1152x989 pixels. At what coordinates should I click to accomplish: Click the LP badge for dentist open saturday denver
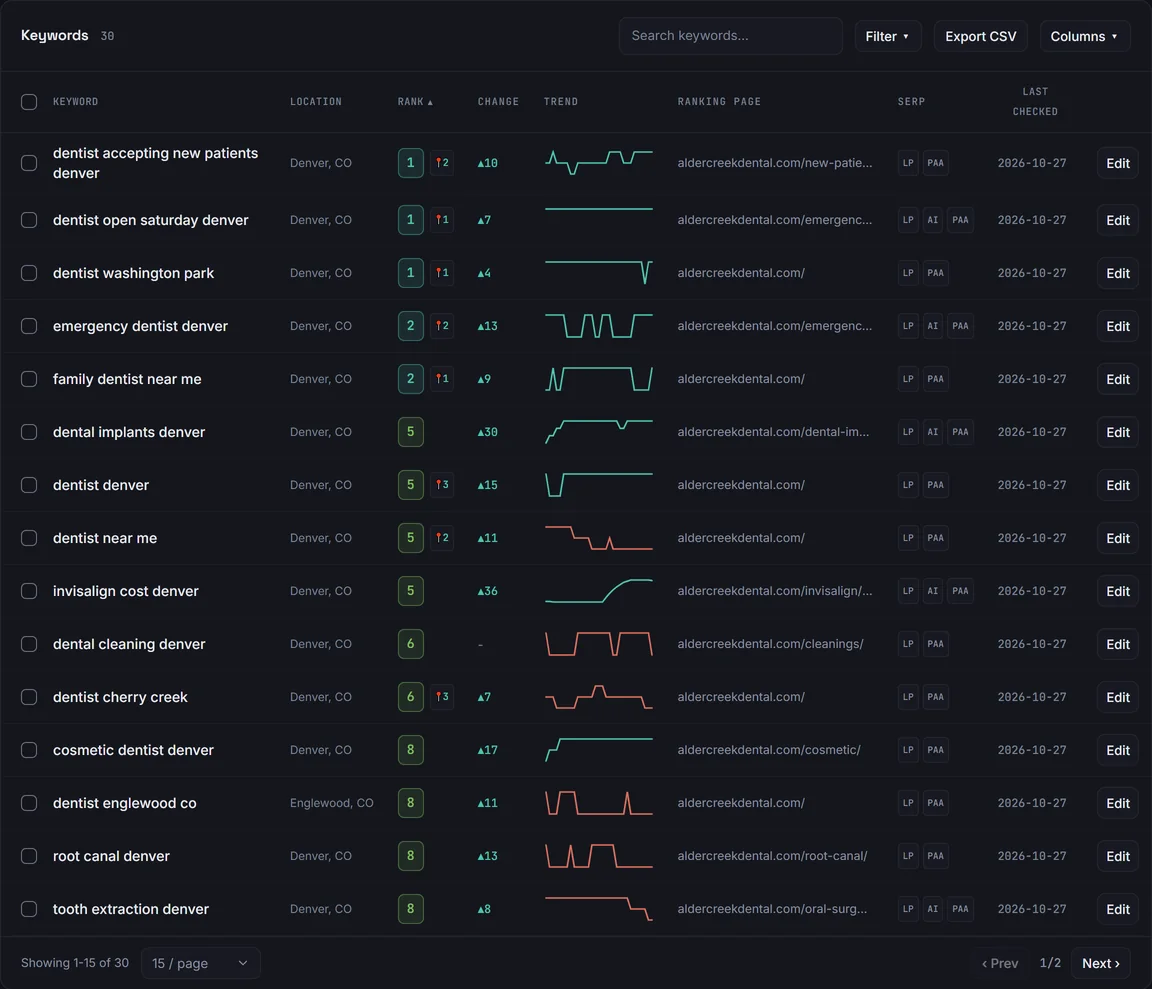(x=908, y=220)
